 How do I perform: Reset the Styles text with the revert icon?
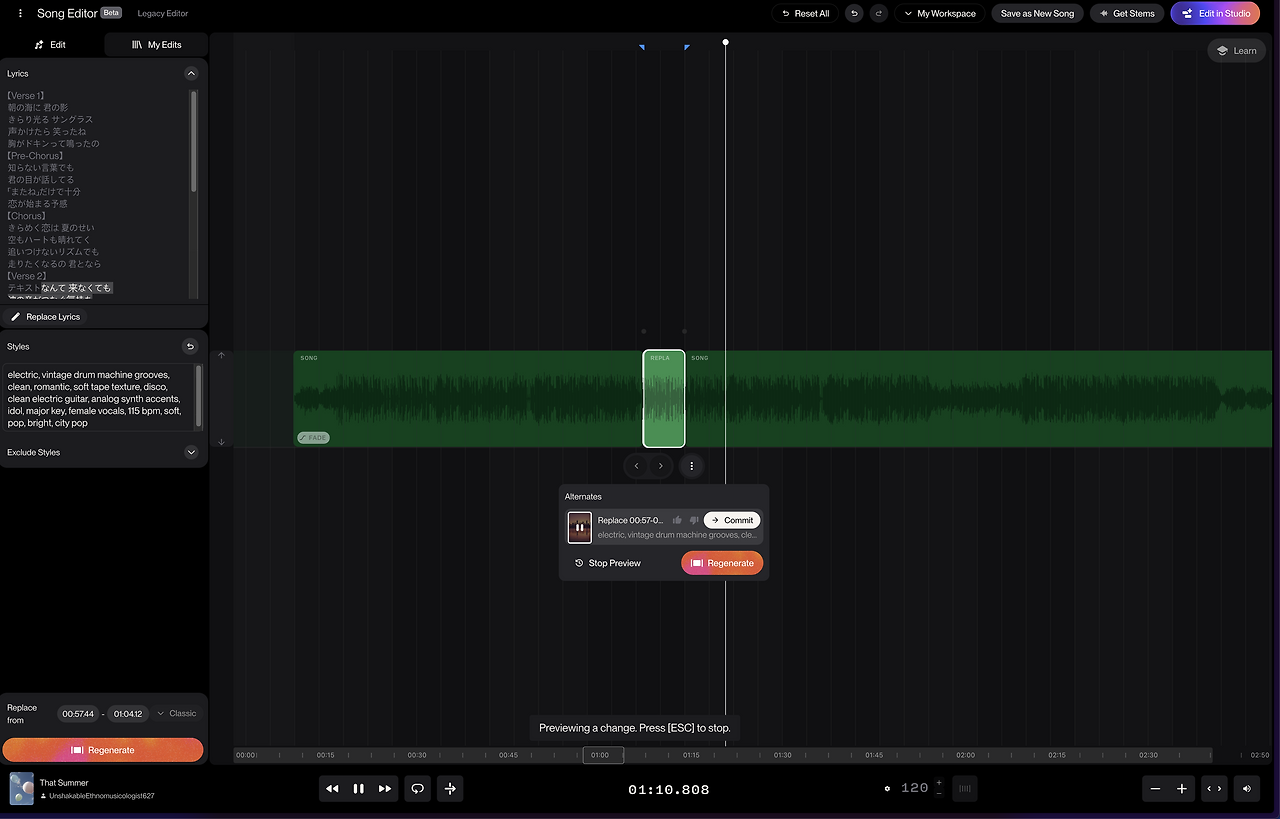[190, 347]
